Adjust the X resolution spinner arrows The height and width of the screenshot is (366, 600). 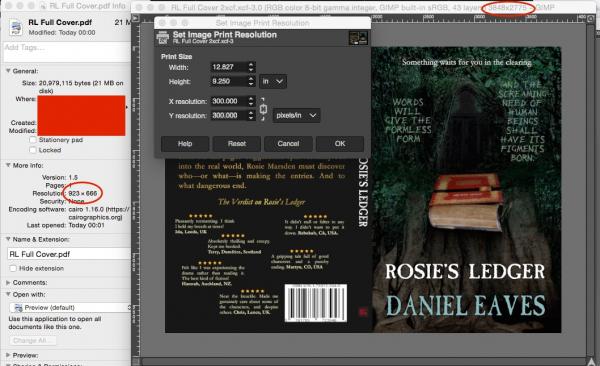(x=251, y=101)
